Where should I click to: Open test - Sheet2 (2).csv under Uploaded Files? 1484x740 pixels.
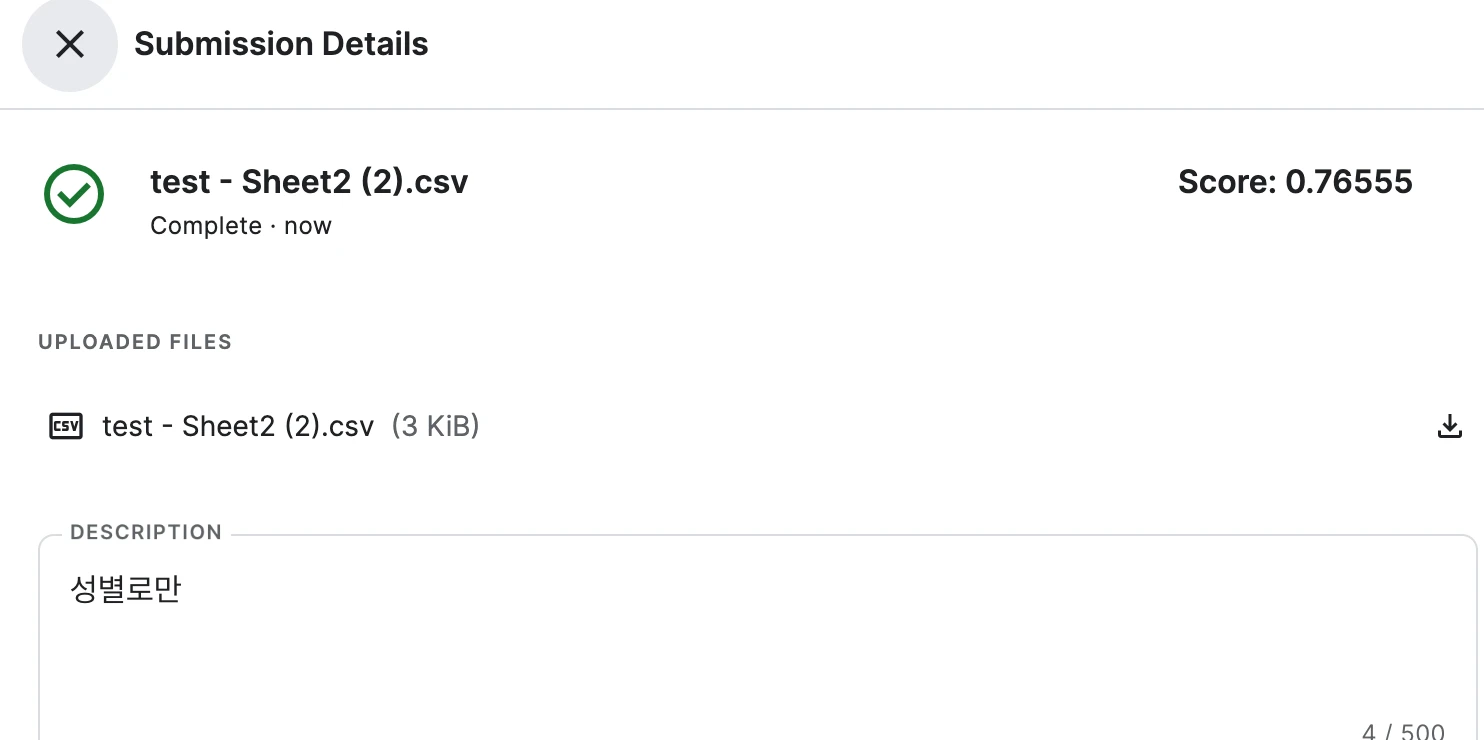tap(238, 427)
